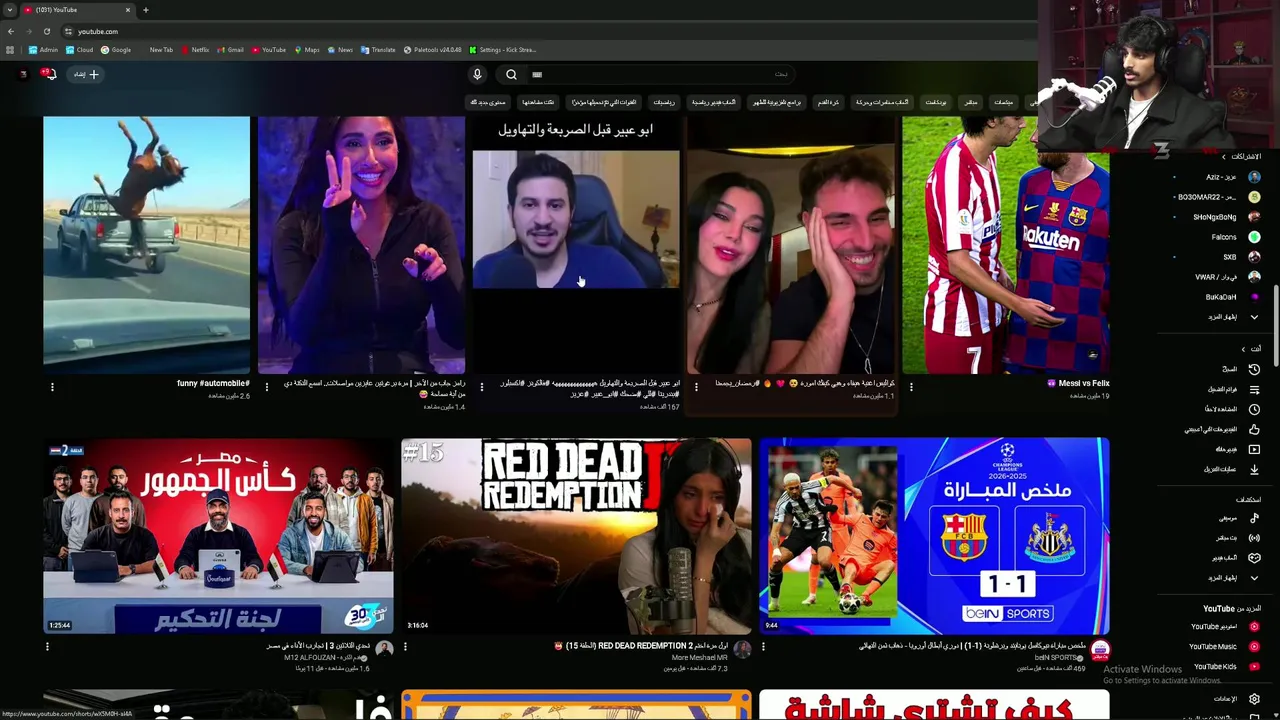Click the voice search microphone icon

pyautogui.click(x=477, y=74)
